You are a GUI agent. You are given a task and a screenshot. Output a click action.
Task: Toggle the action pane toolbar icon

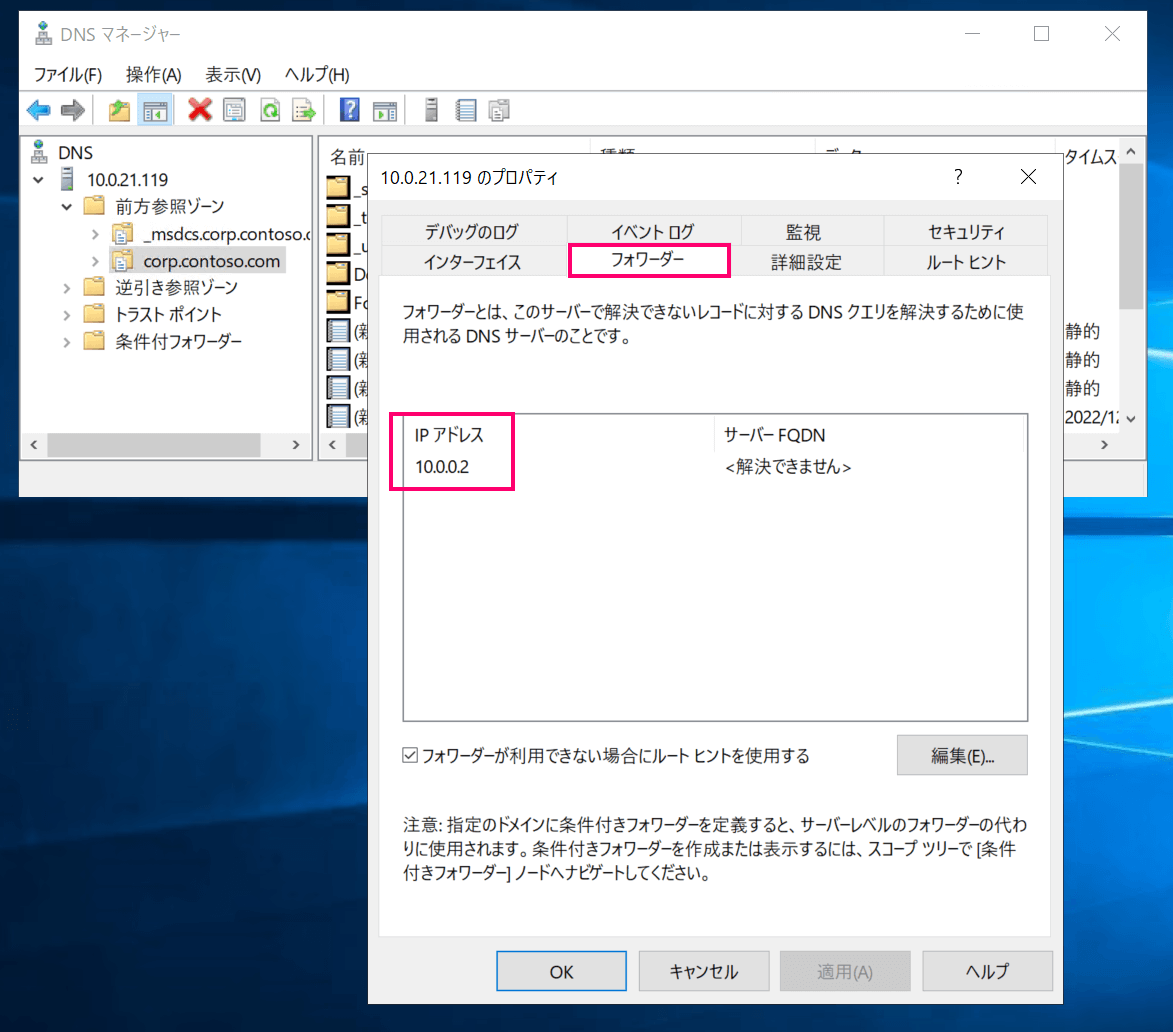[x=383, y=110]
